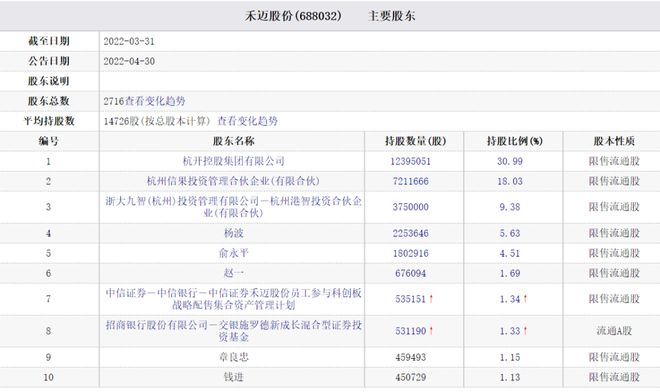
Task: Select shareholder name 章良忠
Action: coord(234,357)
